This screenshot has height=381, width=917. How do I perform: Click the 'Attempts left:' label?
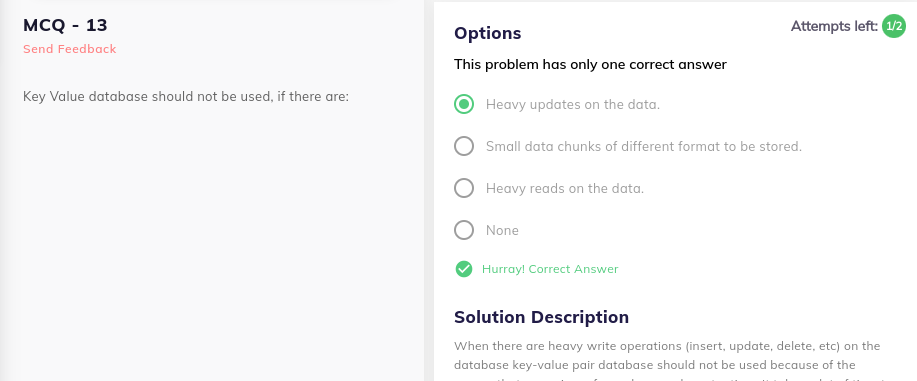point(834,26)
